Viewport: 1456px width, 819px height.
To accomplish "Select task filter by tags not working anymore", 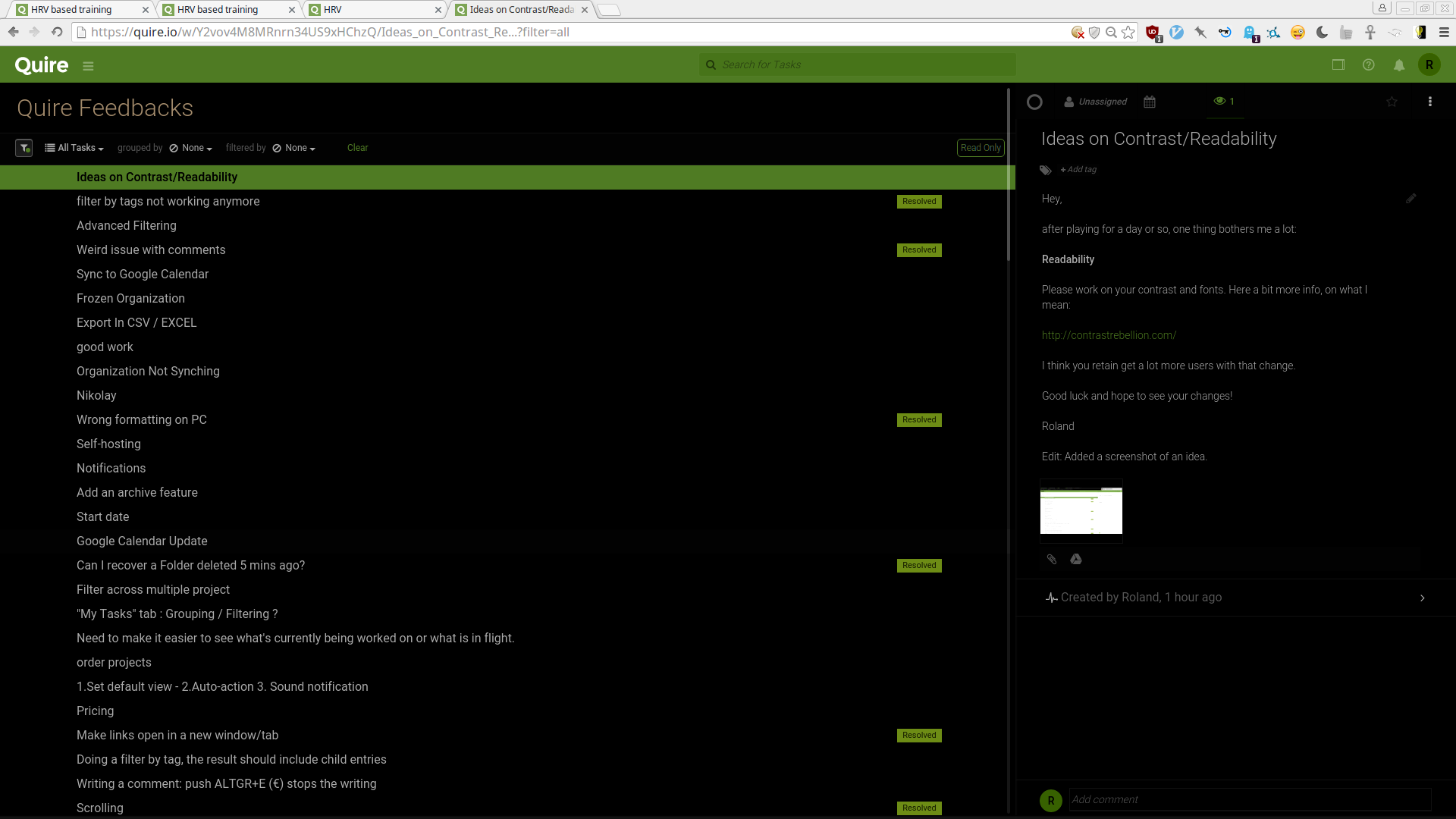I will [x=168, y=202].
